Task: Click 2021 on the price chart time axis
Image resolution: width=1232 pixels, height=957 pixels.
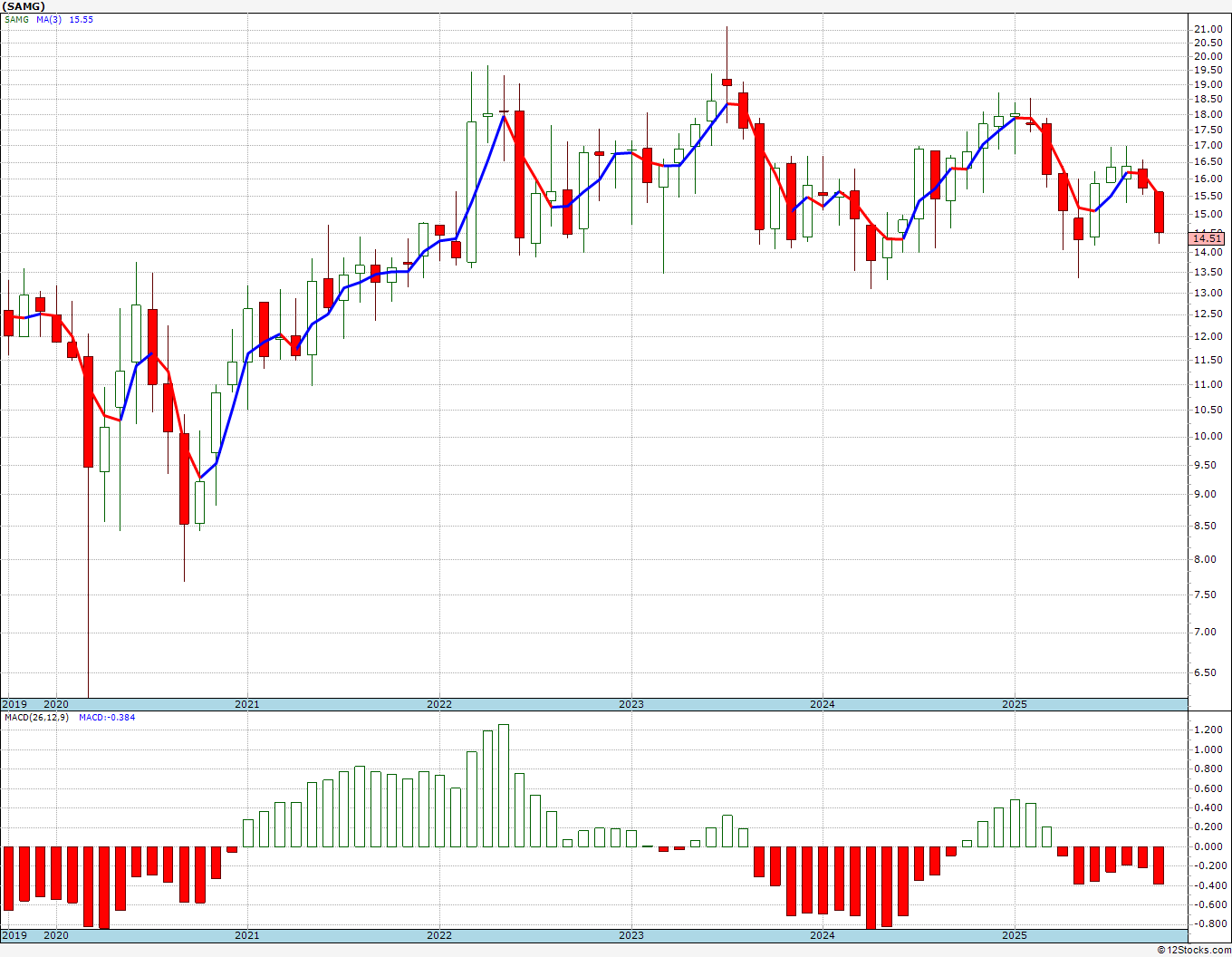Action: click(x=246, y=704)
